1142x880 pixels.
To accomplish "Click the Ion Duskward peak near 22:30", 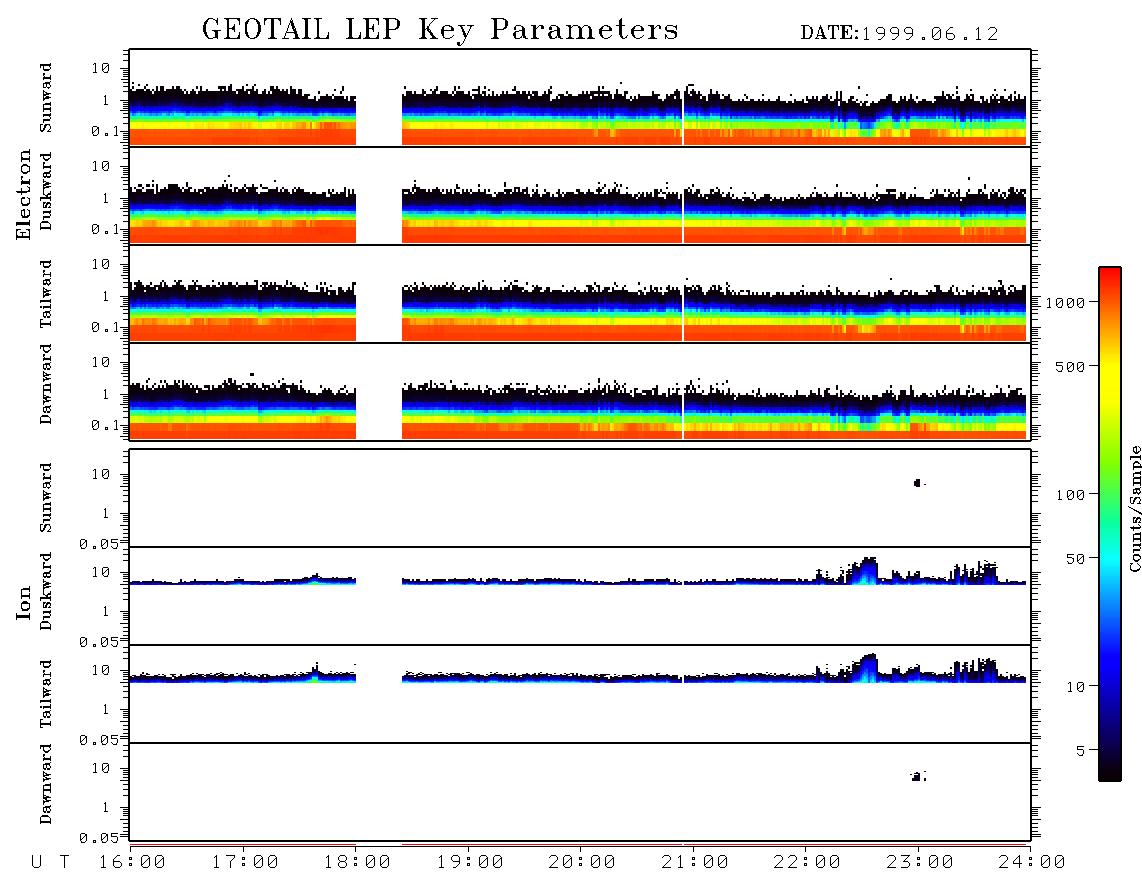I will [867, 570].
